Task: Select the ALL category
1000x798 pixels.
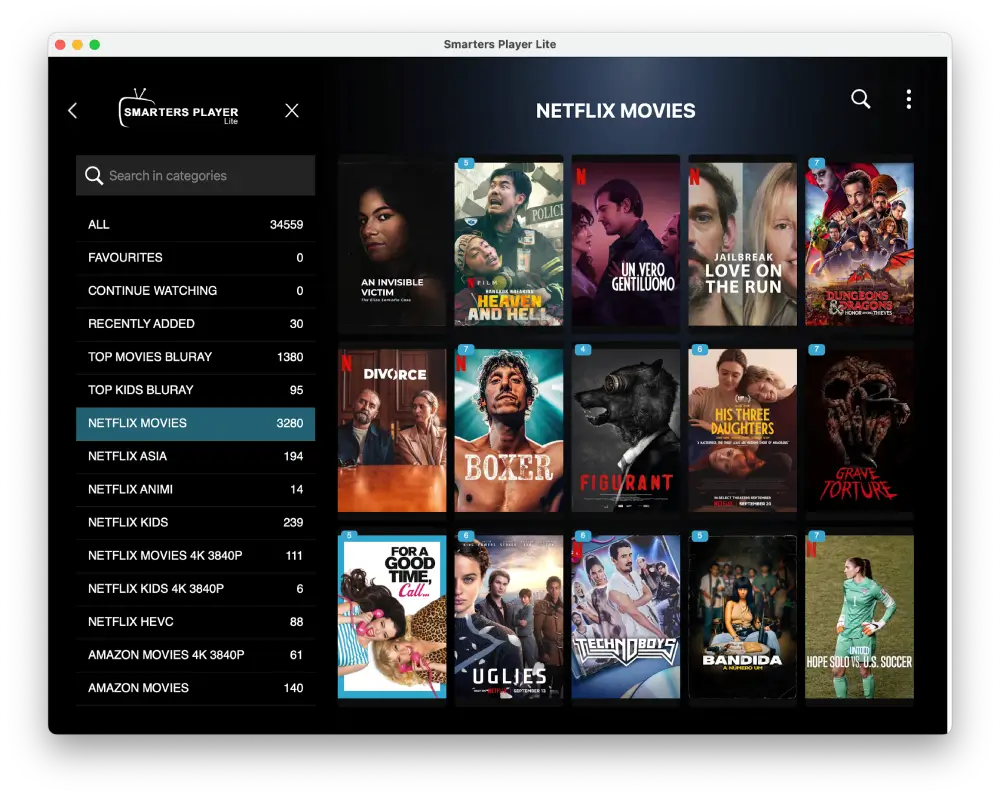Action: pos(195,225)
